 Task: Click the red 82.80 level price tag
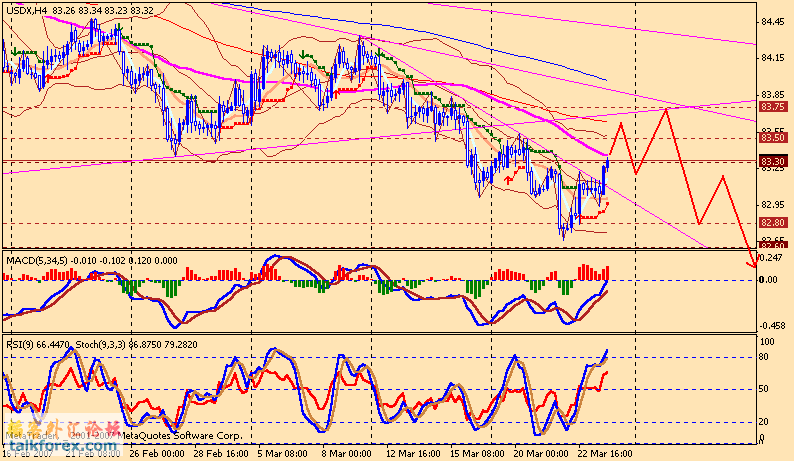pos(773,222)
